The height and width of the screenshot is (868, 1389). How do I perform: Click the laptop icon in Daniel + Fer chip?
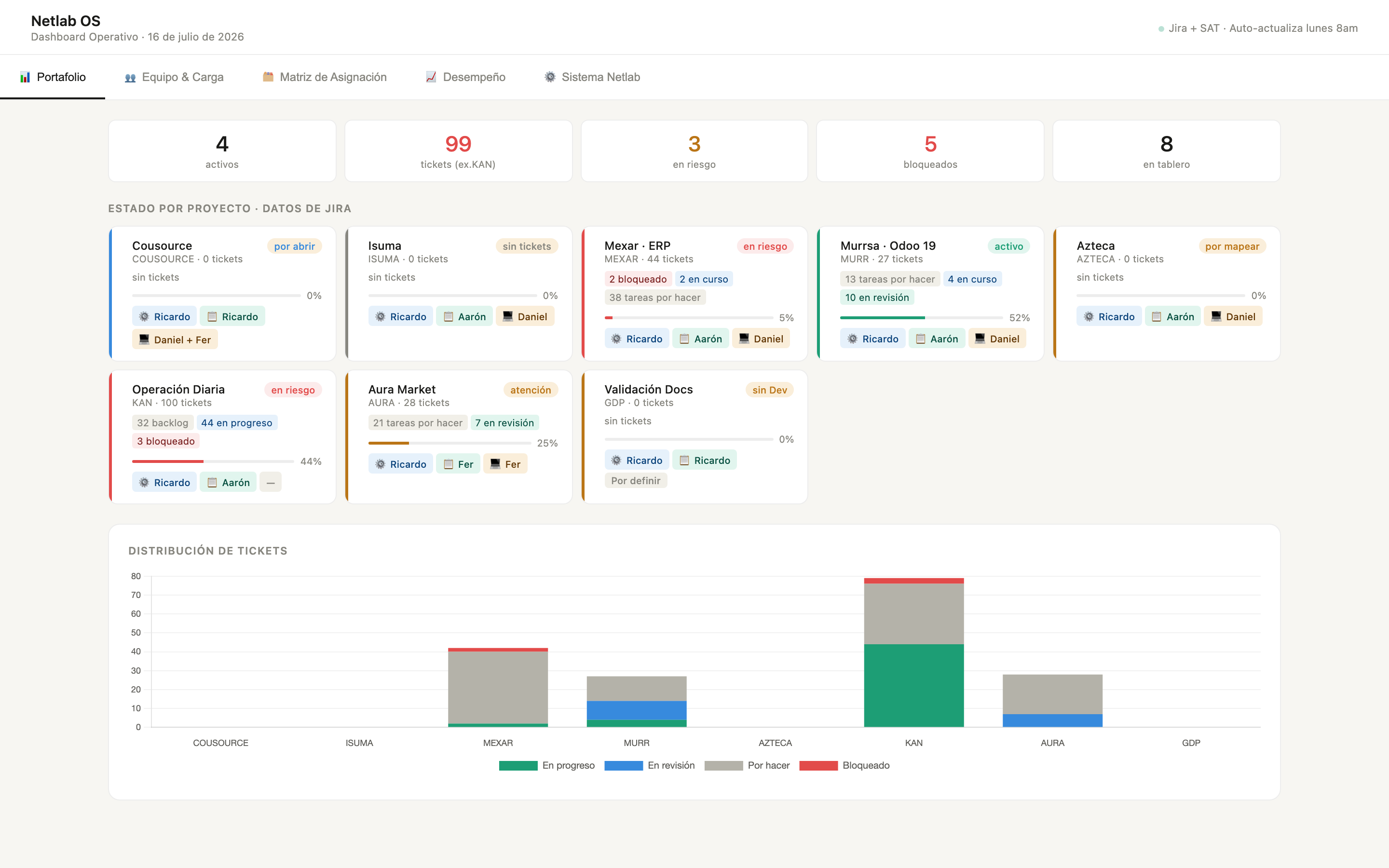point(144,340)
